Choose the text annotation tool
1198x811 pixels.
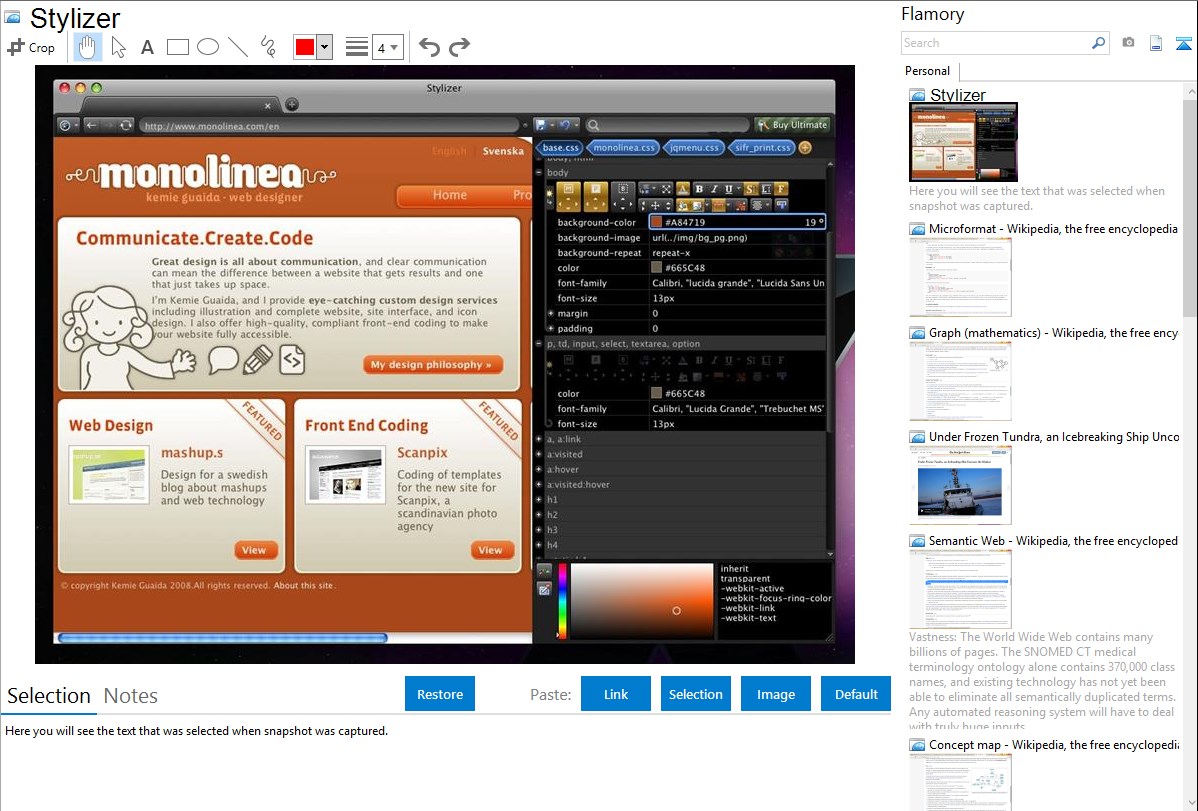click(x=147, y=47)
